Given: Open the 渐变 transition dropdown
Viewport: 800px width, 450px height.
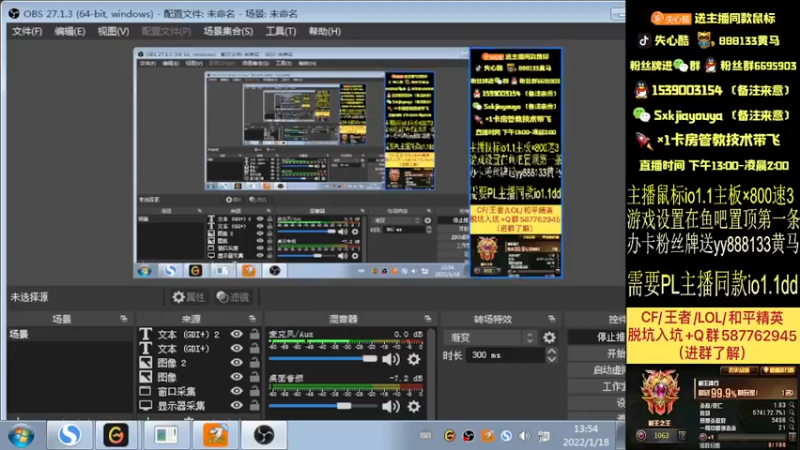Looking at the screenshot, I should click(490, 337).
